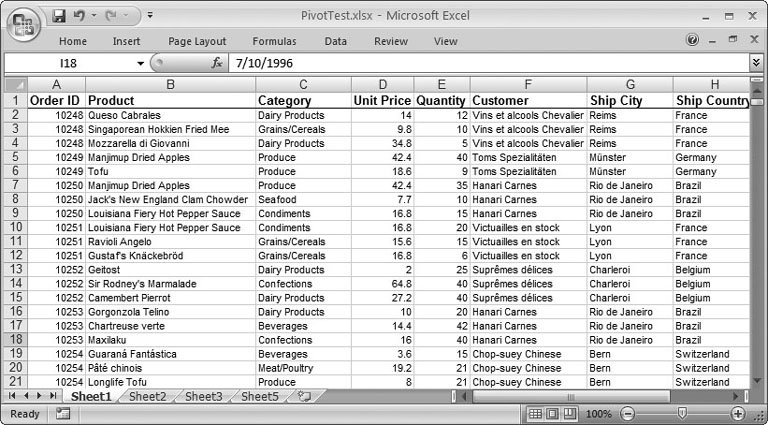Click the Undo icon
This screenshot has height=425, width=768.
pos(81,16)
